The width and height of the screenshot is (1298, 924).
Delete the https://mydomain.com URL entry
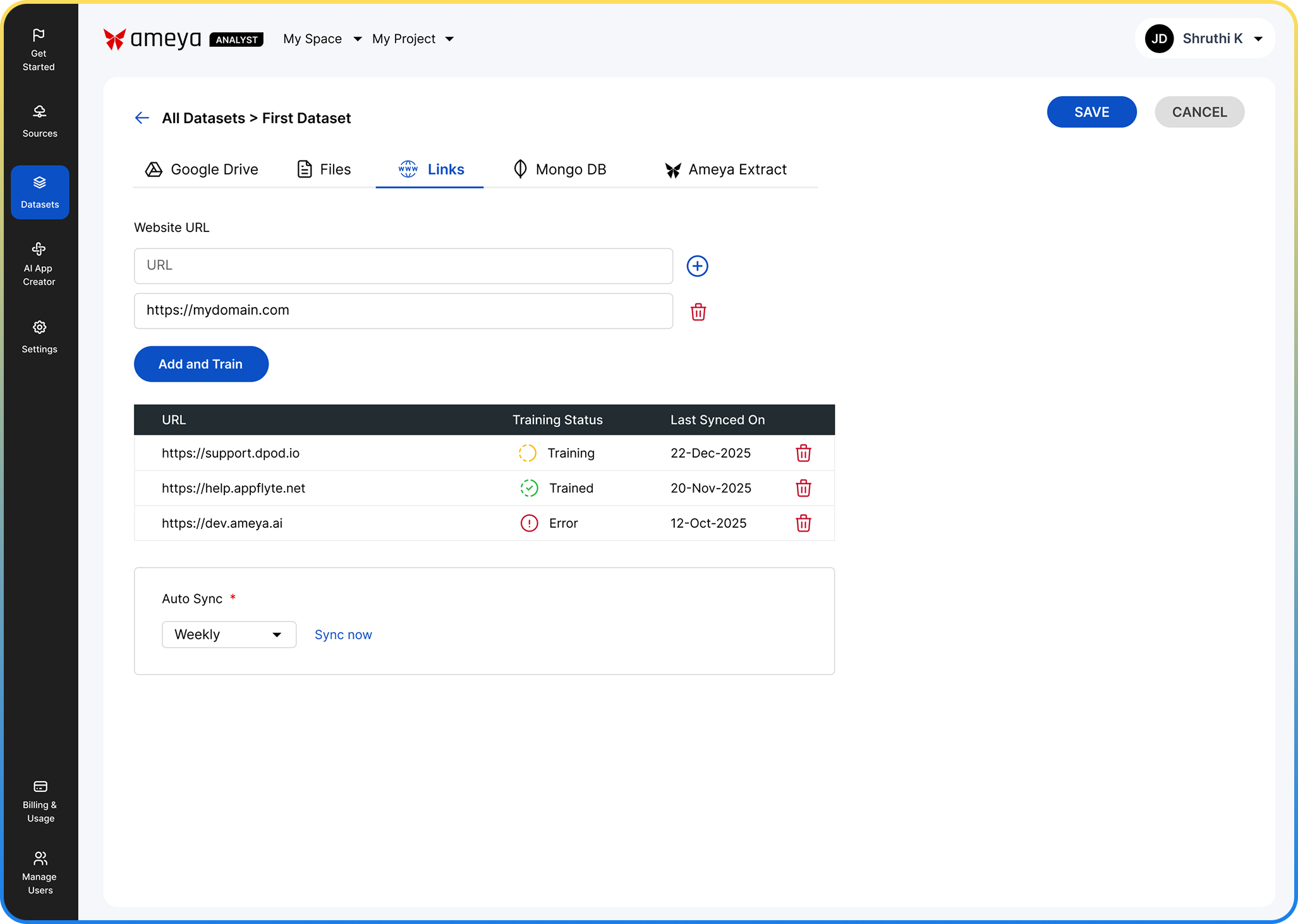[698, 312]
